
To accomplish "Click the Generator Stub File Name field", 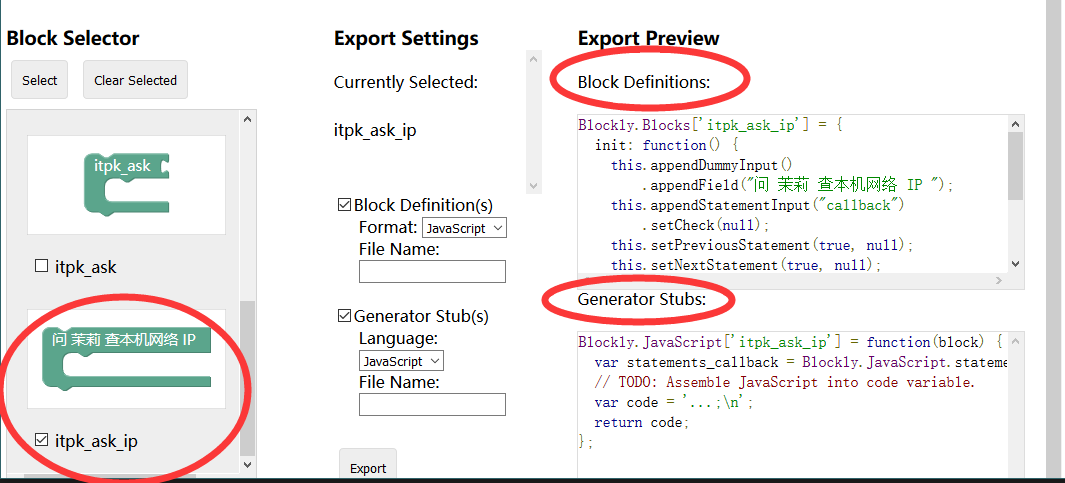I will [x=433, y=404].
